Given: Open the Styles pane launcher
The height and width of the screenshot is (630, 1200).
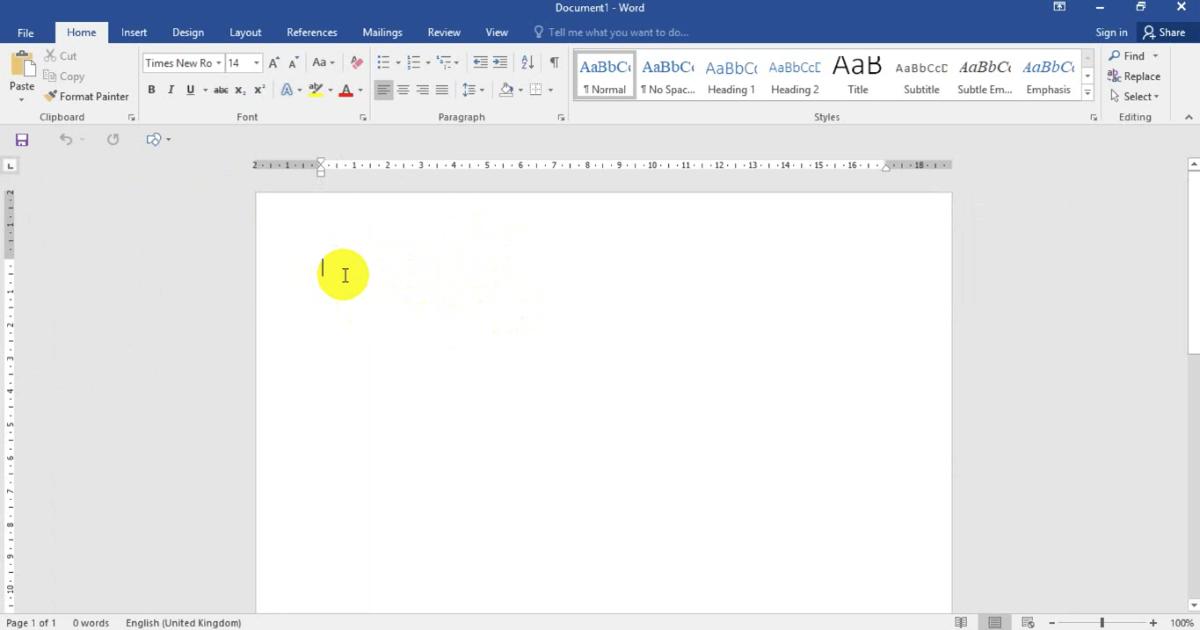Looking at the screenshot, I should coord(1093,118).
